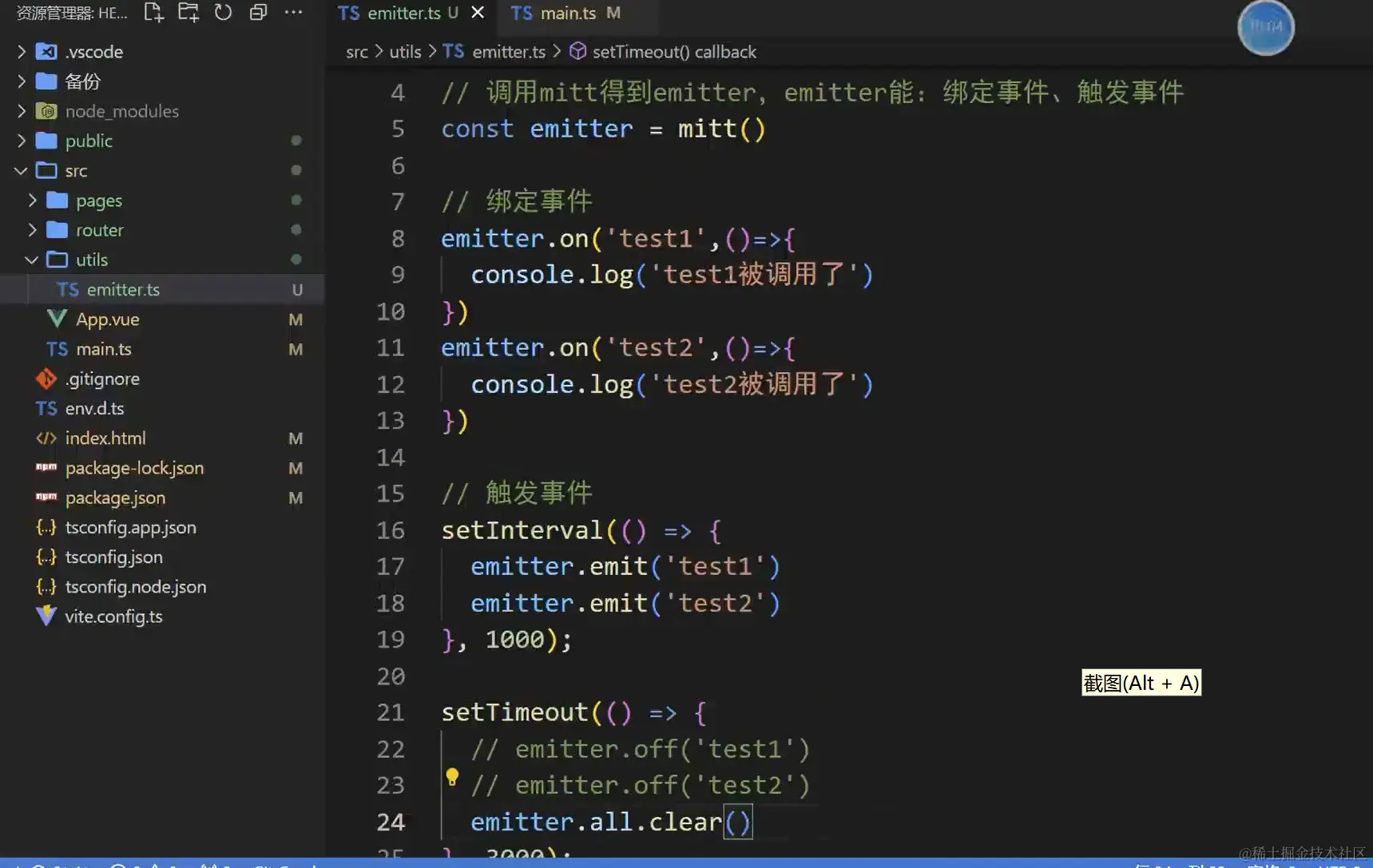The width and height of the screenshot is (1373, 868).
Task: Click the lightbulb code action icon
Action: point(452,776)
